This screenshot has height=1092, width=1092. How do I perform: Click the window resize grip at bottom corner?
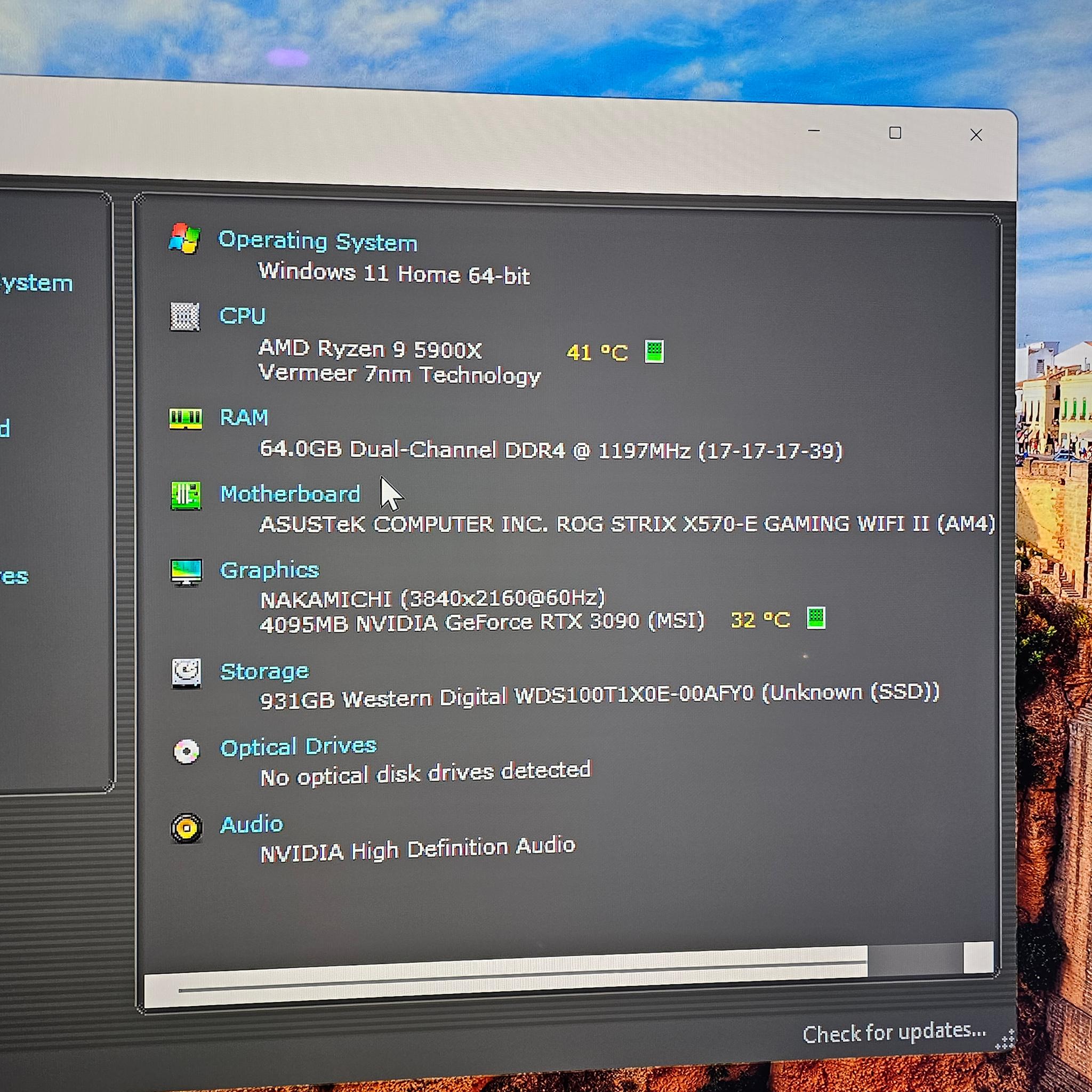[x=1005, y=1039]
